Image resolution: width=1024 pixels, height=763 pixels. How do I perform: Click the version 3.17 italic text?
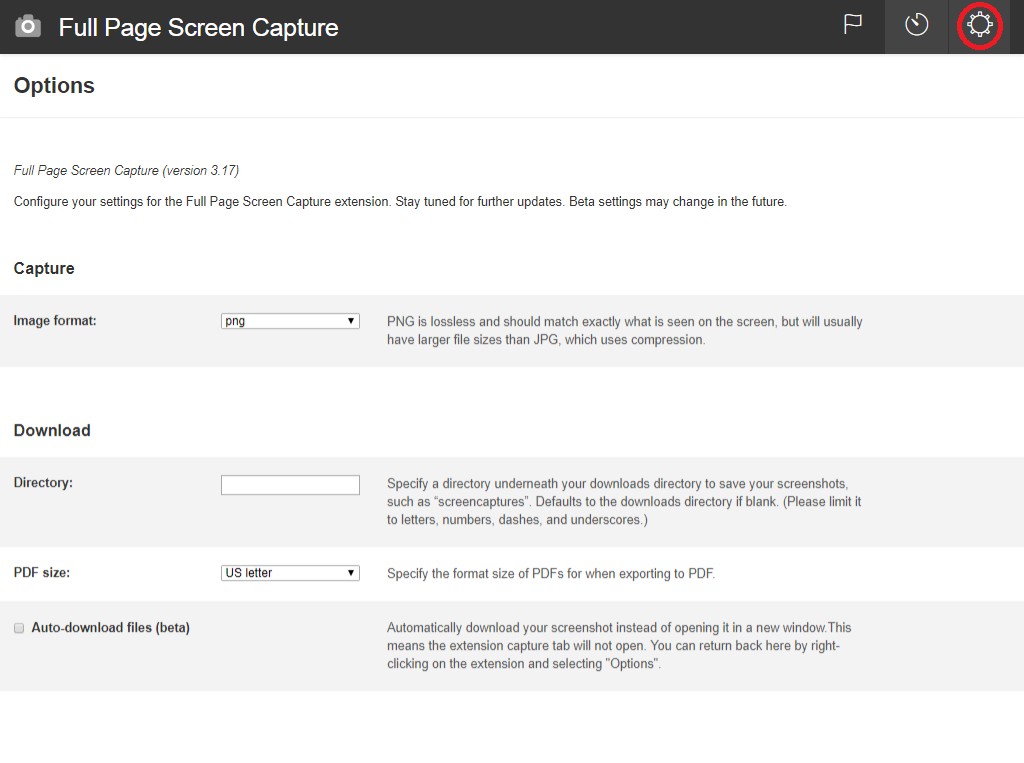pos(126,171)
